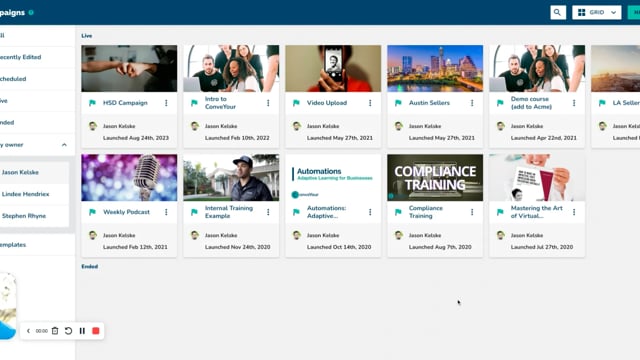The width and height of the screenshot is (640, 360).
Task: Open the search magnifier button
Action: pyautogui.click(x=558, y=12)
